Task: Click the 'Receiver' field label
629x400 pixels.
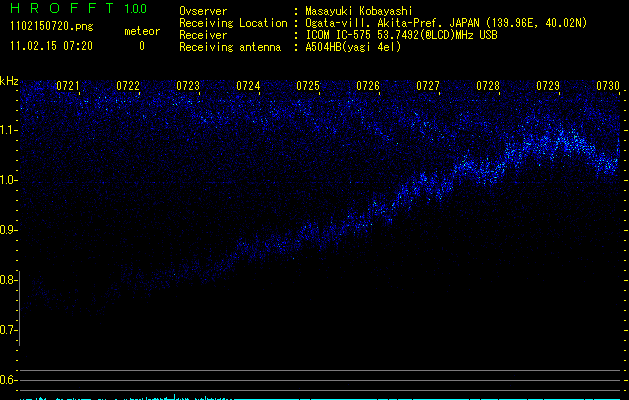Action: pos(203,35)
